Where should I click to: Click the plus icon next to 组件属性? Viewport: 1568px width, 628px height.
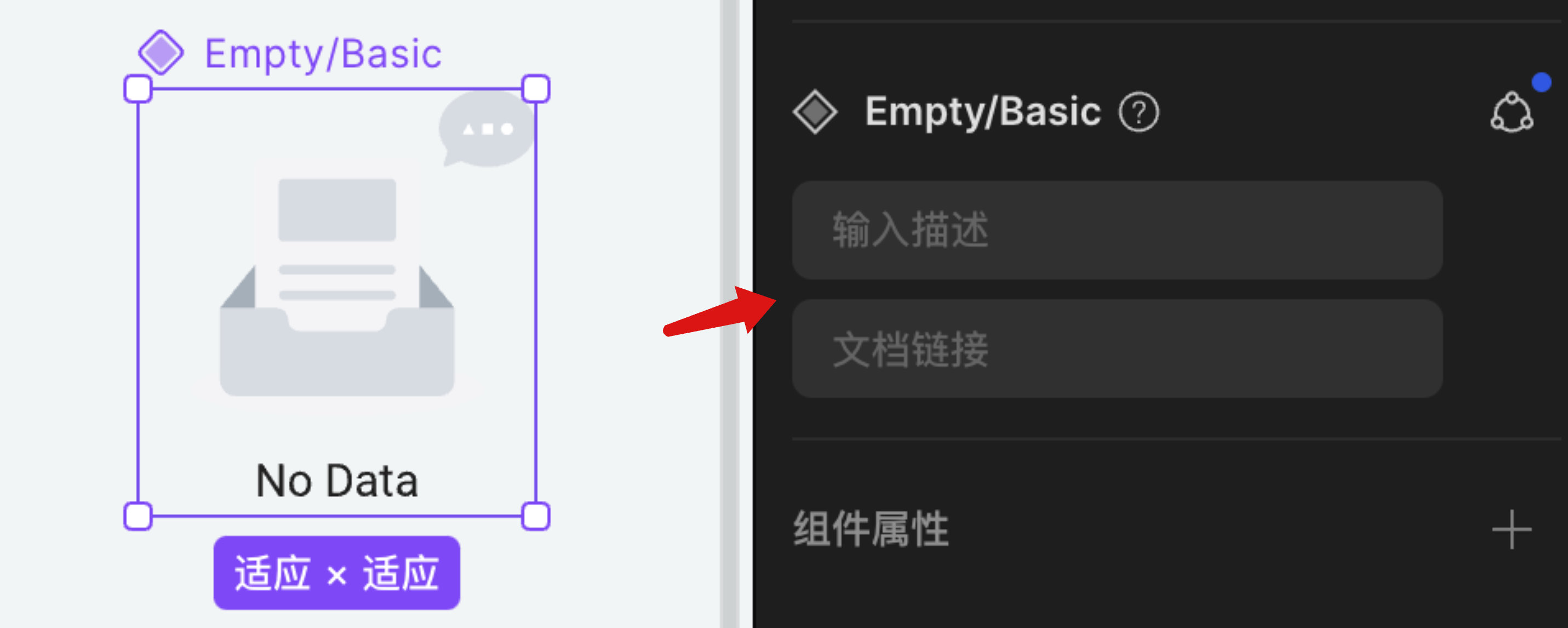[x=1512, y=529]
